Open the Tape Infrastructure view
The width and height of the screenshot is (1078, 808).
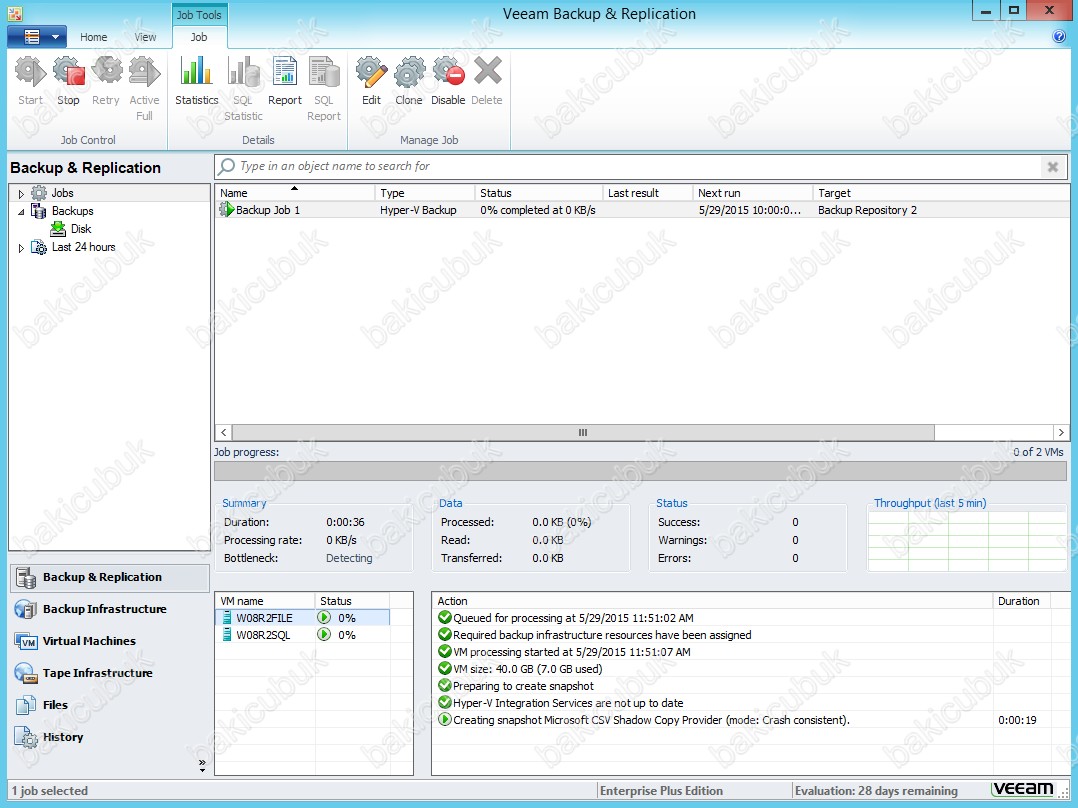point(110,673)
